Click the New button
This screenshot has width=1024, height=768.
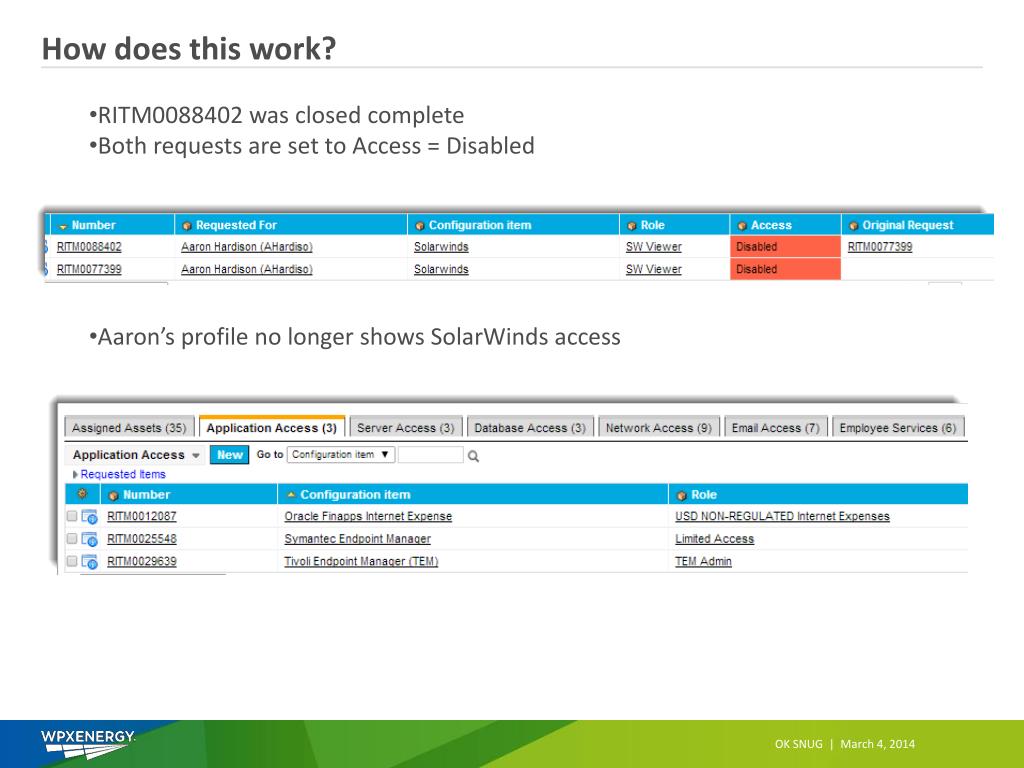coord(229,455)
